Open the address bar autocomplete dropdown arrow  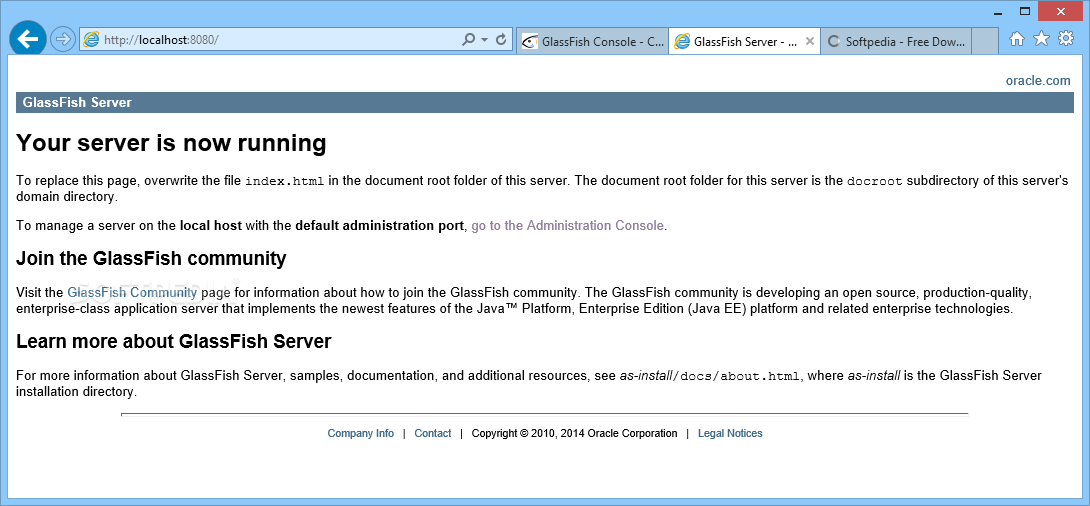click(x=485, y=40)
